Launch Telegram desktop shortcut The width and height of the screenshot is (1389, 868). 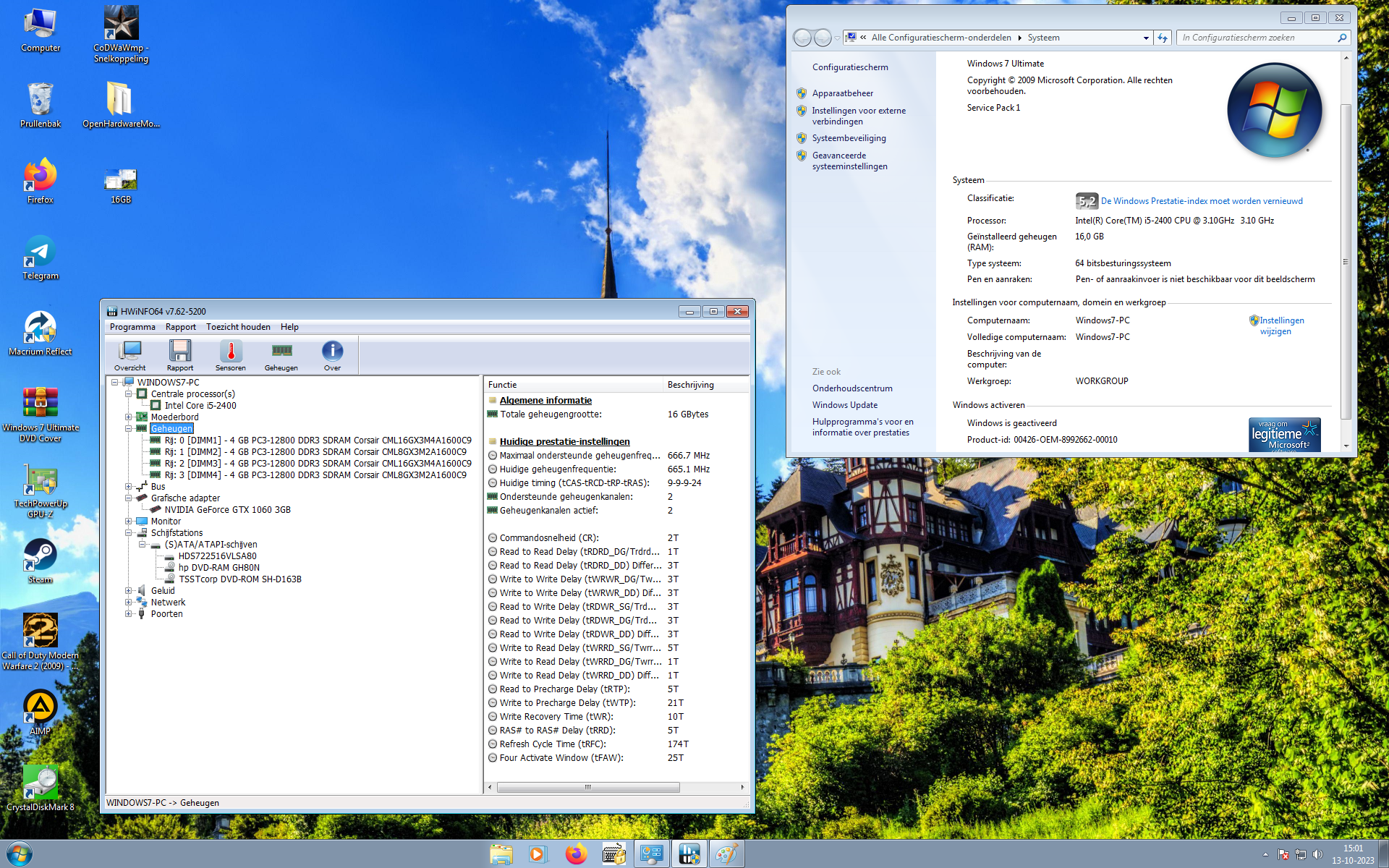point(41,257)
